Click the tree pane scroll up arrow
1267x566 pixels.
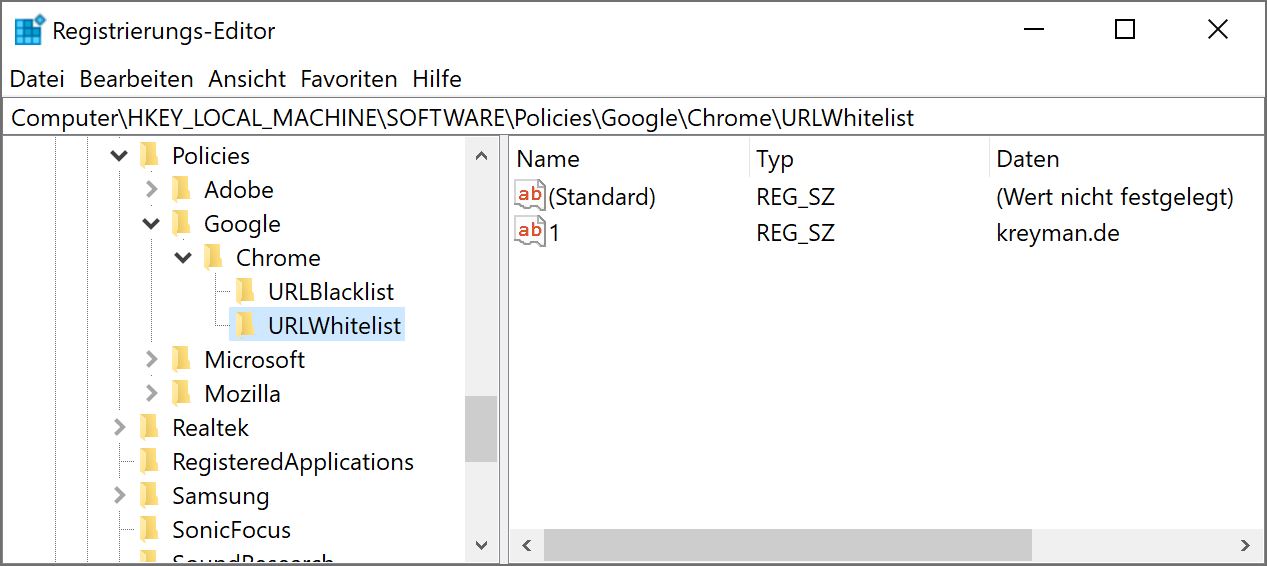tap(481, 156)
